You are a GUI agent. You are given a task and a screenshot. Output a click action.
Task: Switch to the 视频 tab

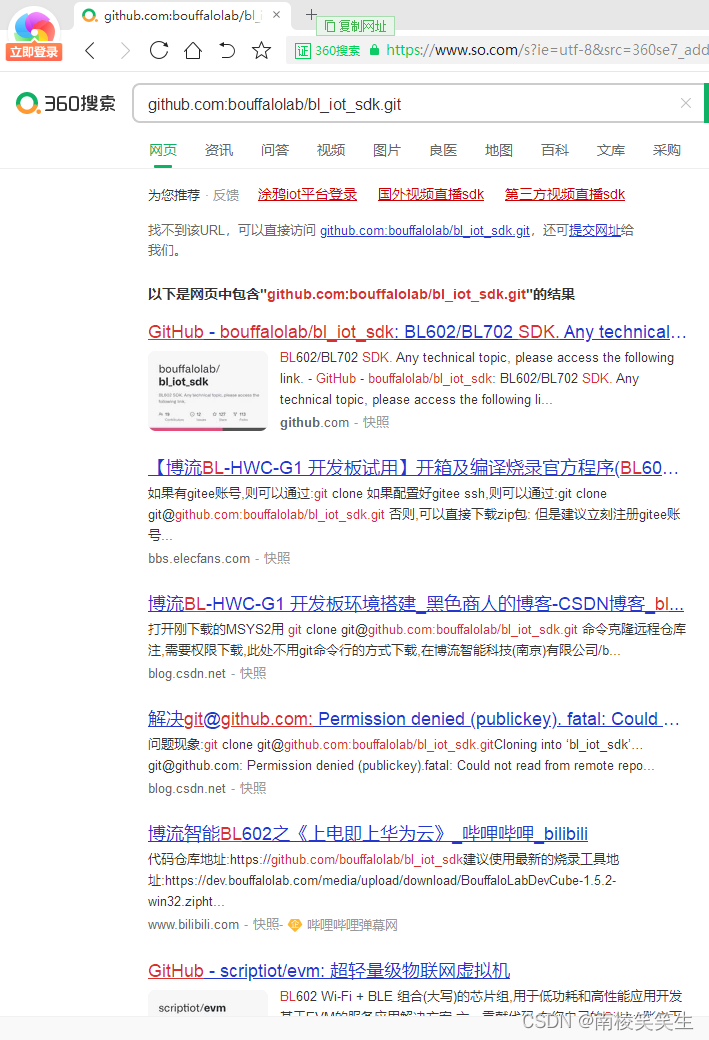330,151
